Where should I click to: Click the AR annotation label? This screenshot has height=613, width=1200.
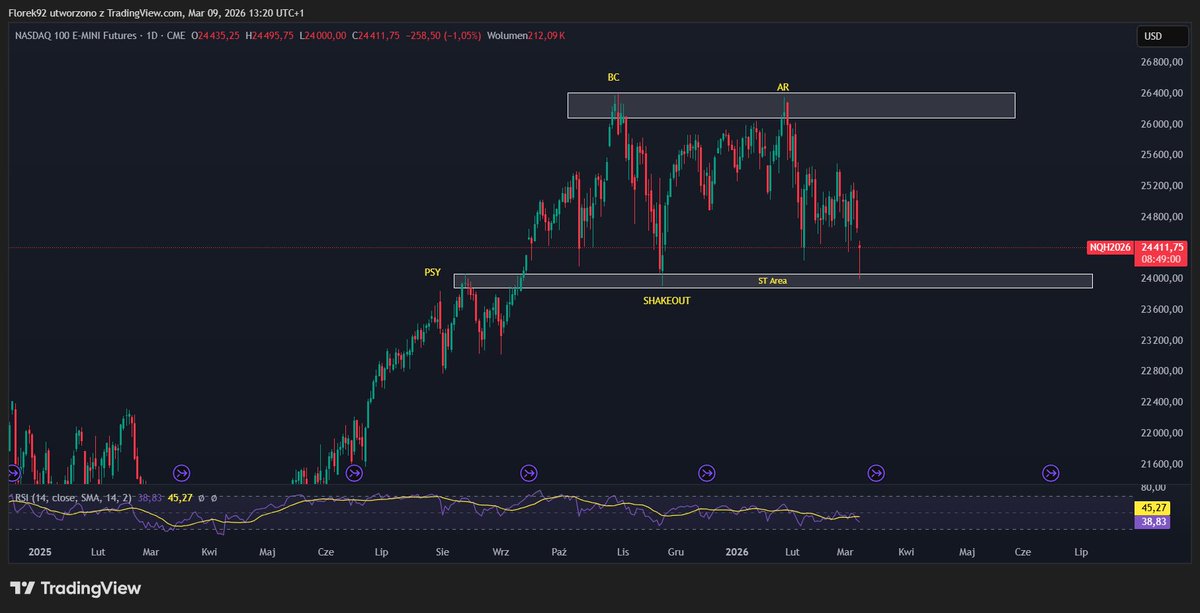[x=783, y=87]
